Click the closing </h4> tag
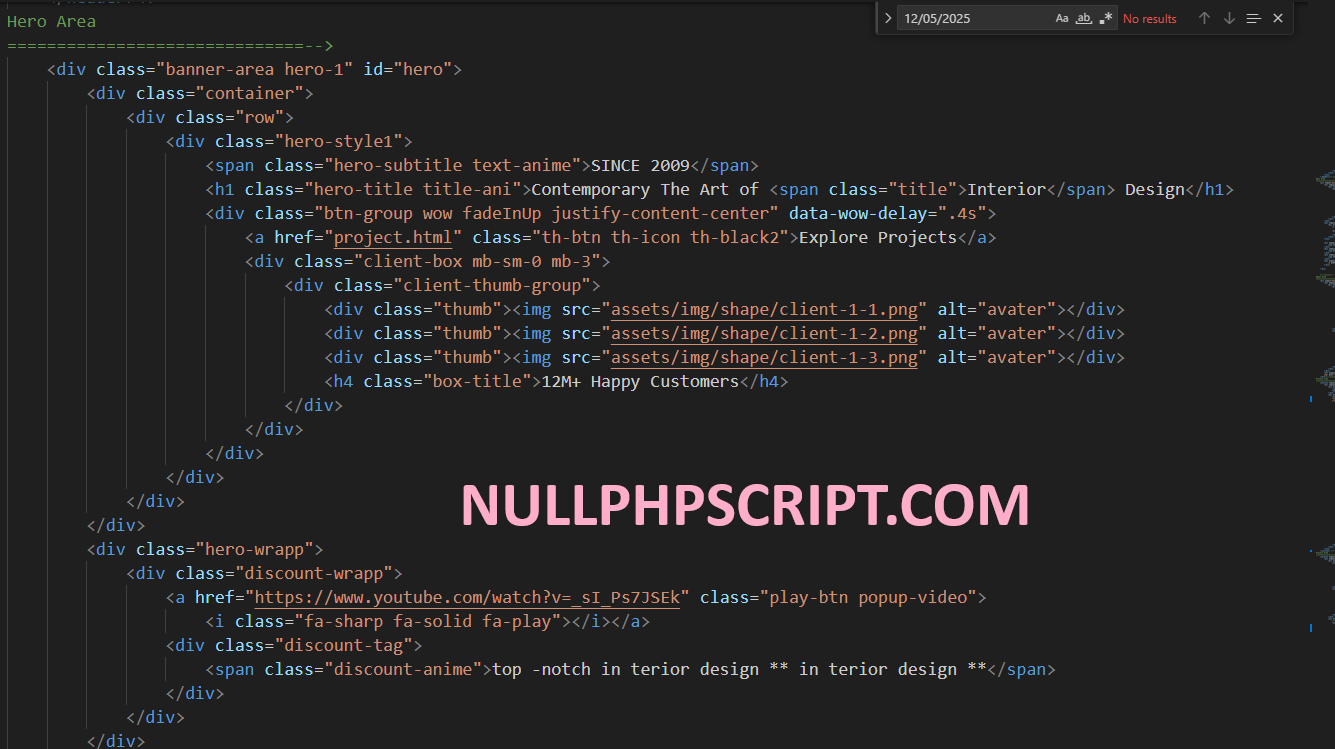The width and height of the screenshot is (1335, 749). pyautogui.click(x=764, y=381)
